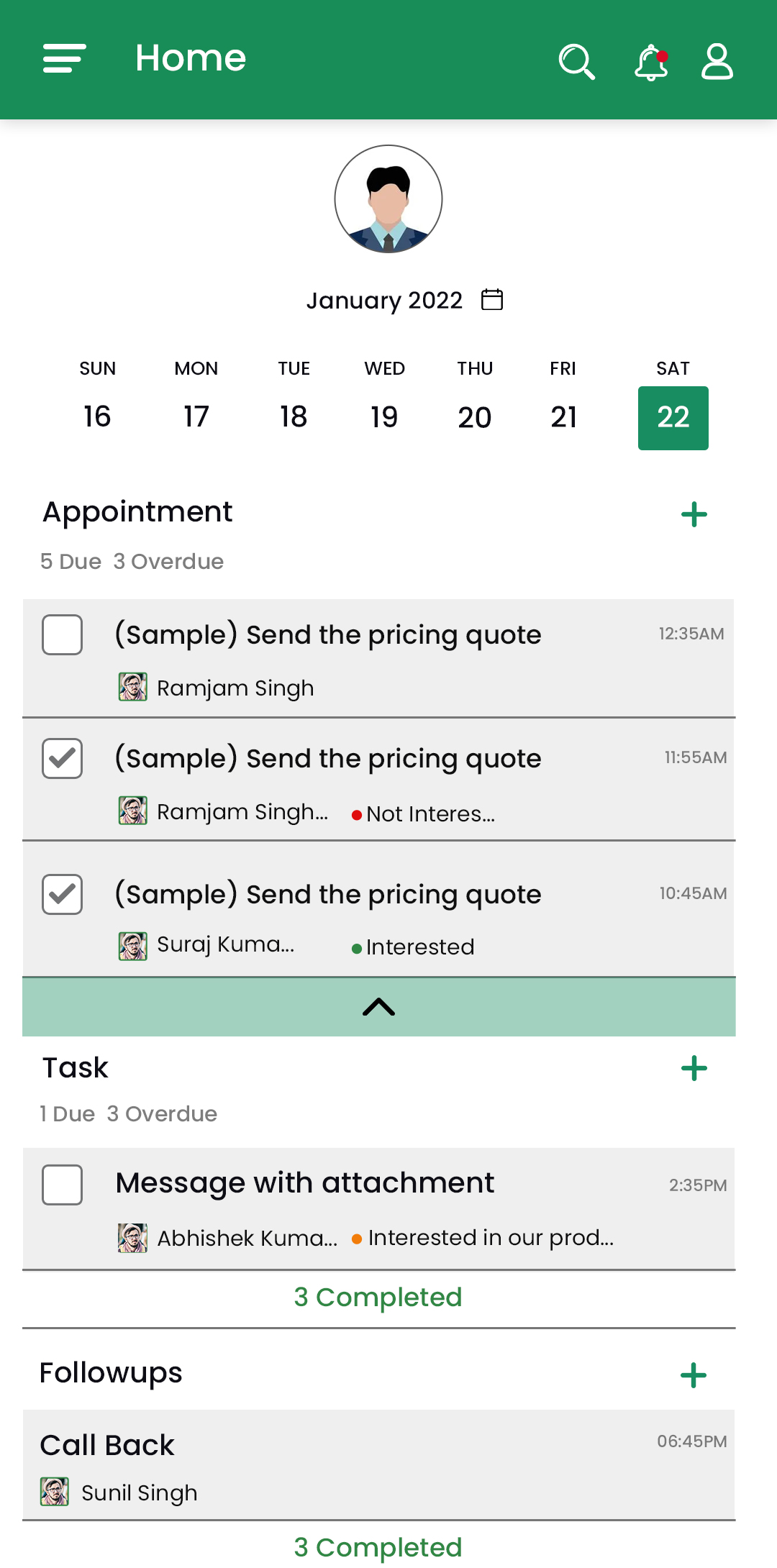Add a new followup with plus icon
777x1568 pixels.
click(694, 1375)
